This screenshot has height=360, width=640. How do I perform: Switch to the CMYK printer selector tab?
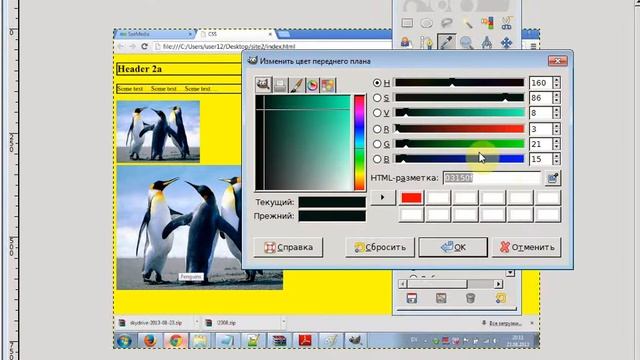point(280,85)
